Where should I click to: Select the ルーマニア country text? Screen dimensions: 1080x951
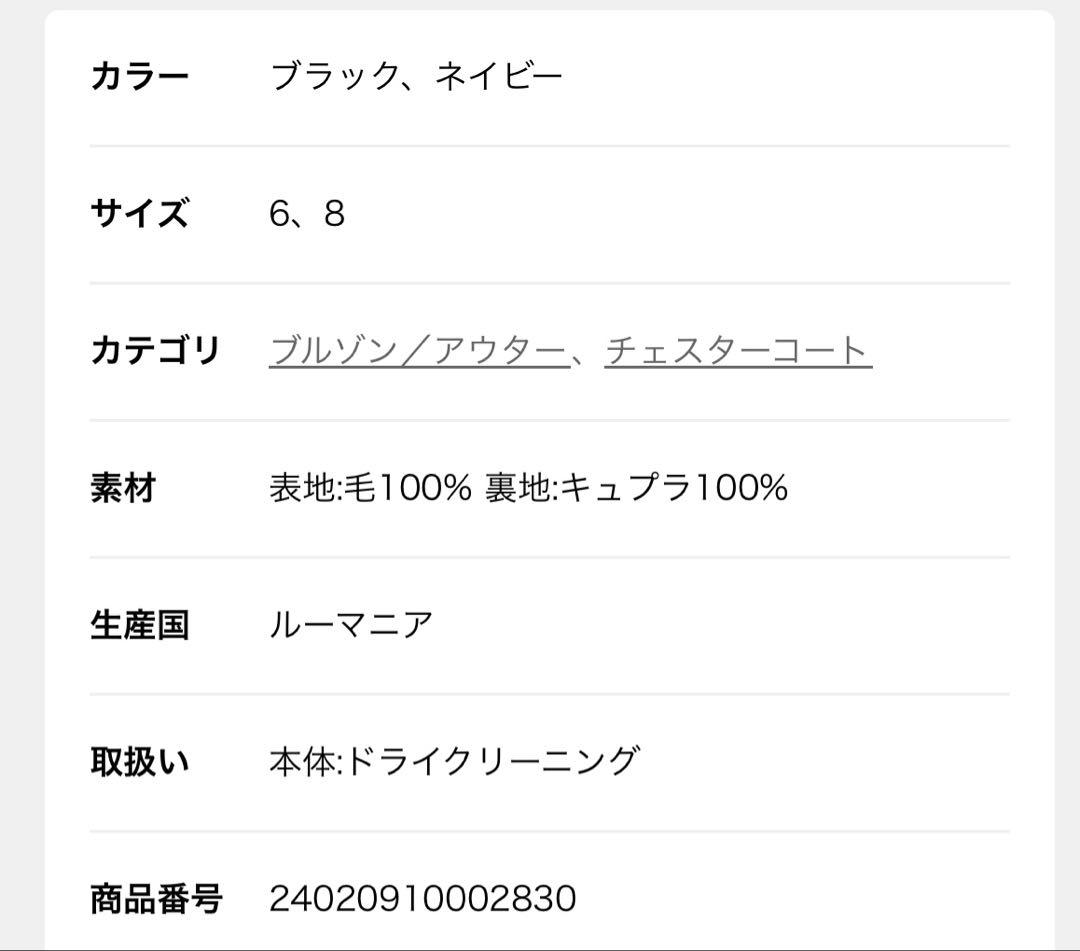point(352,626)
